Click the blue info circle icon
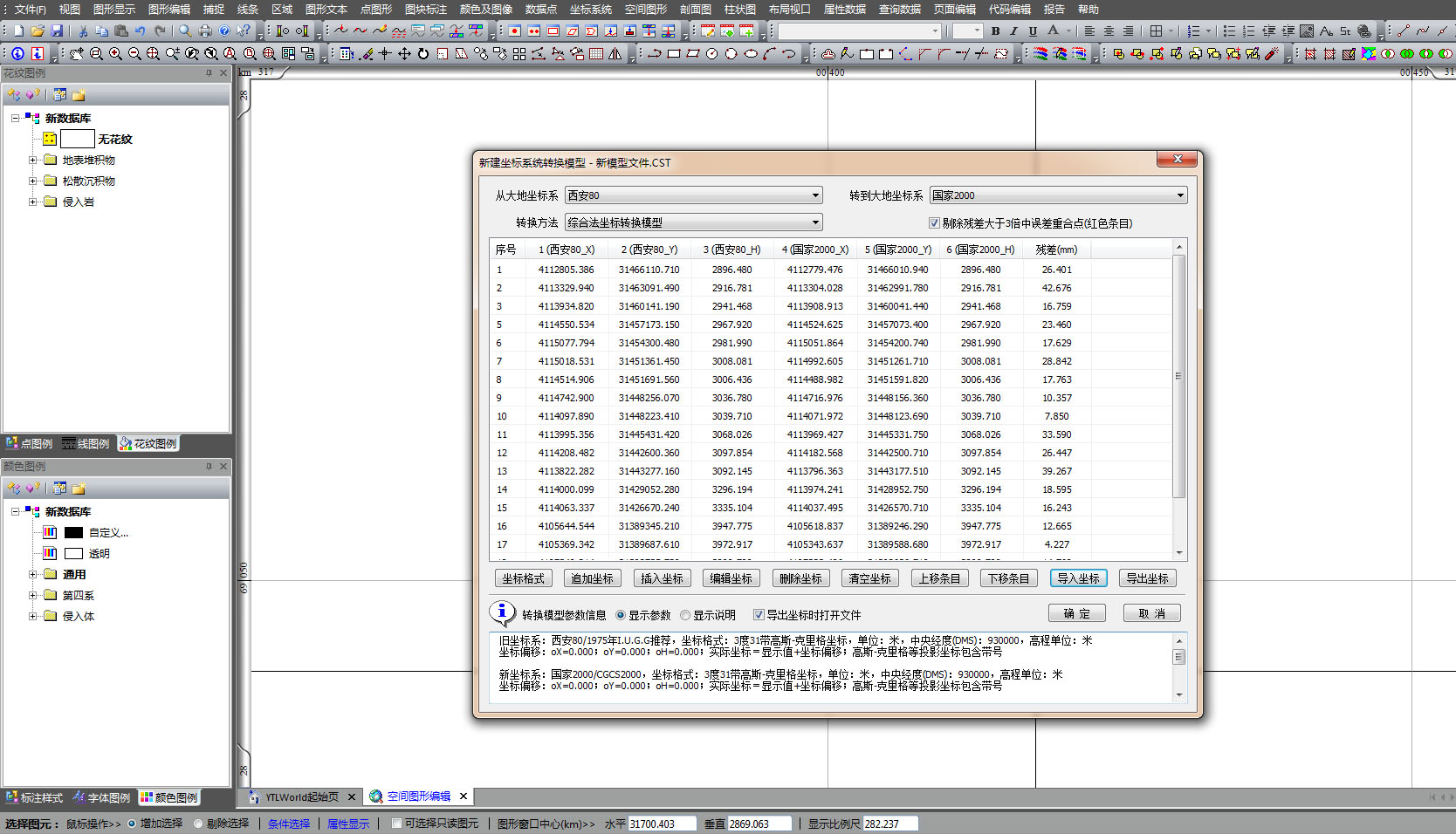Screen dimensions: 1456x834 point(17,53)
